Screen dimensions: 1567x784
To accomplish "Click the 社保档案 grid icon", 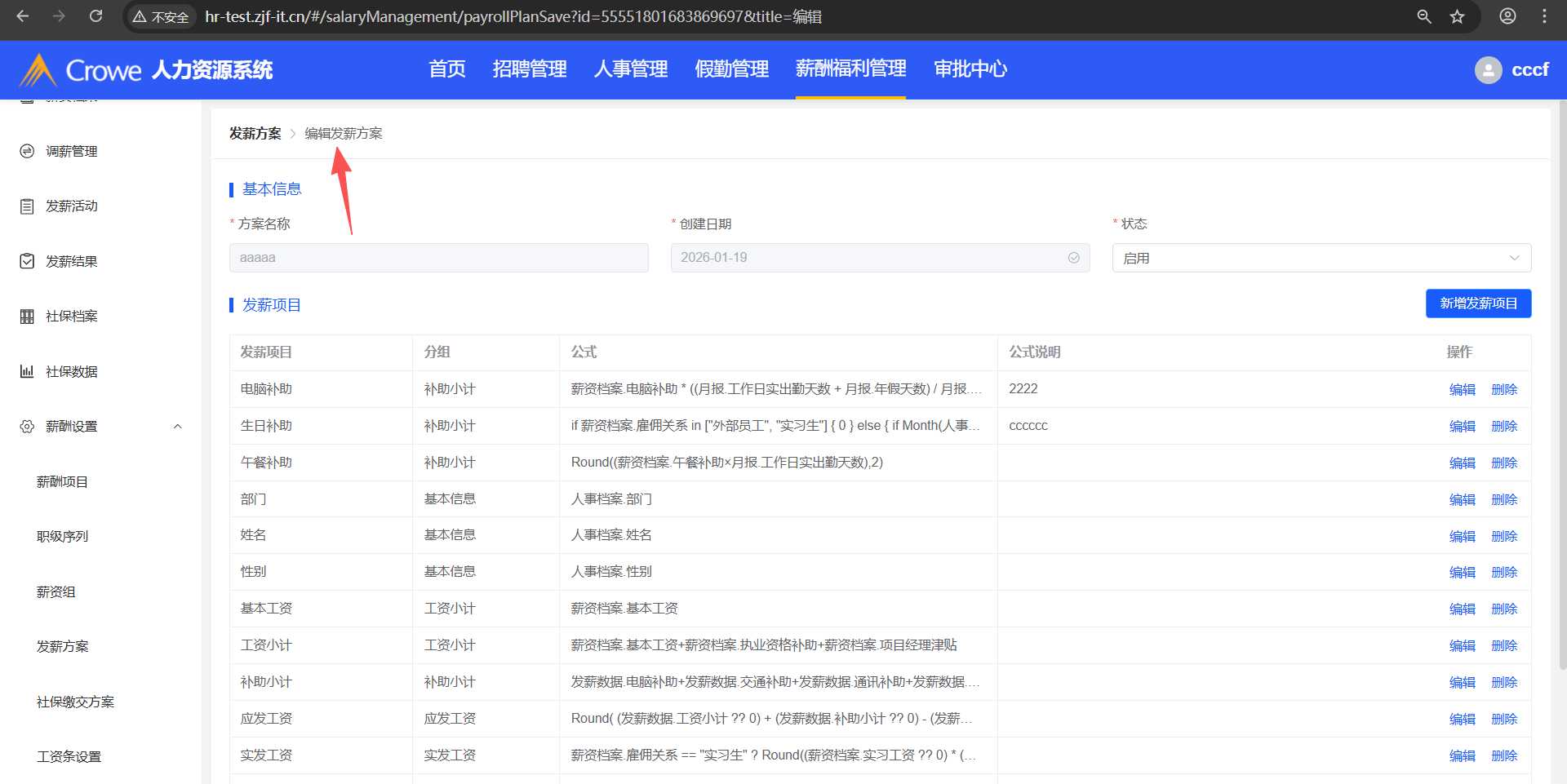I will 27,317.
